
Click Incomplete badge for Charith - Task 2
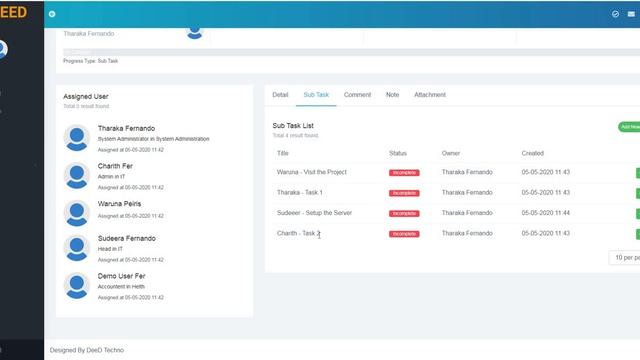click(404, 234)
